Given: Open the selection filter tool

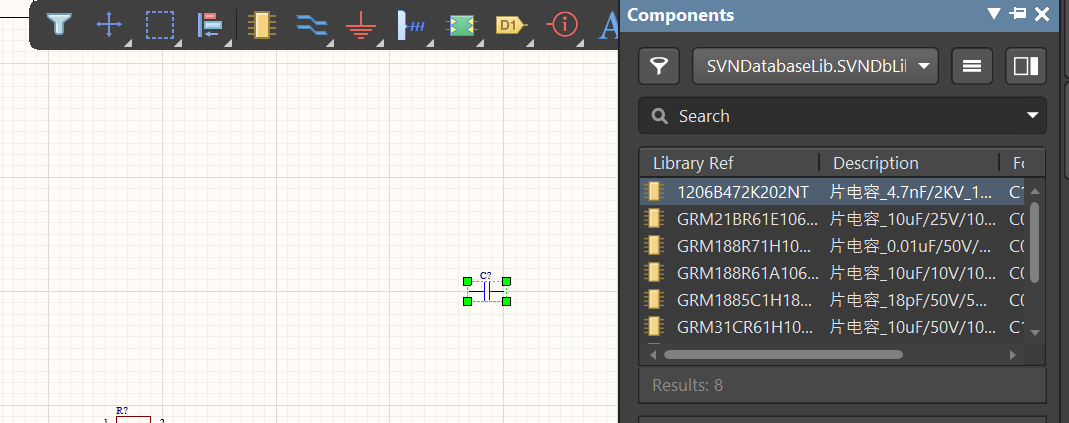Looking at the screenshot, I should (x=59, y=25).
